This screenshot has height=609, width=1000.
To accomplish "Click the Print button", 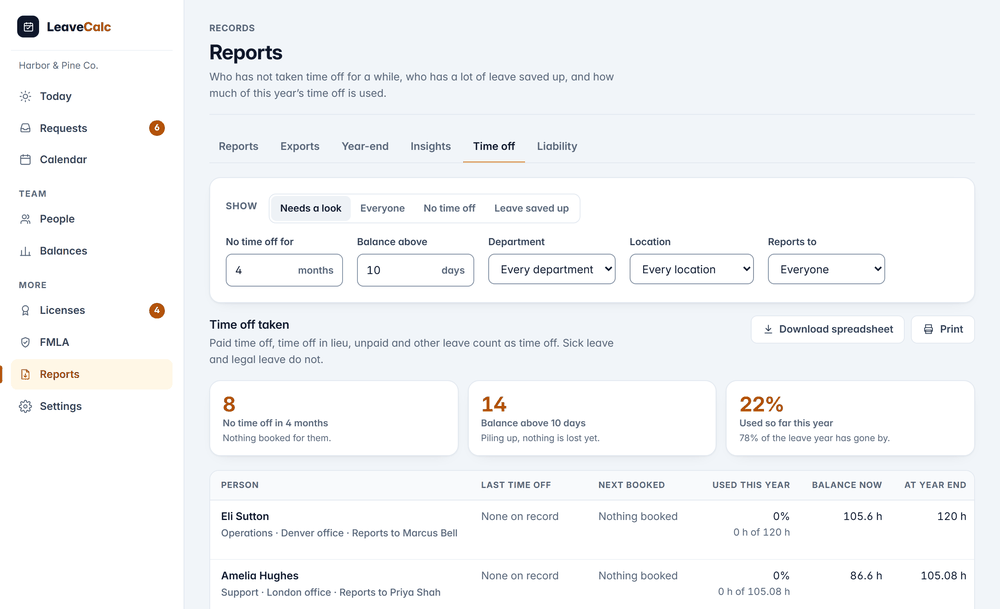I will pyautogui.click(x=943, y=329).
